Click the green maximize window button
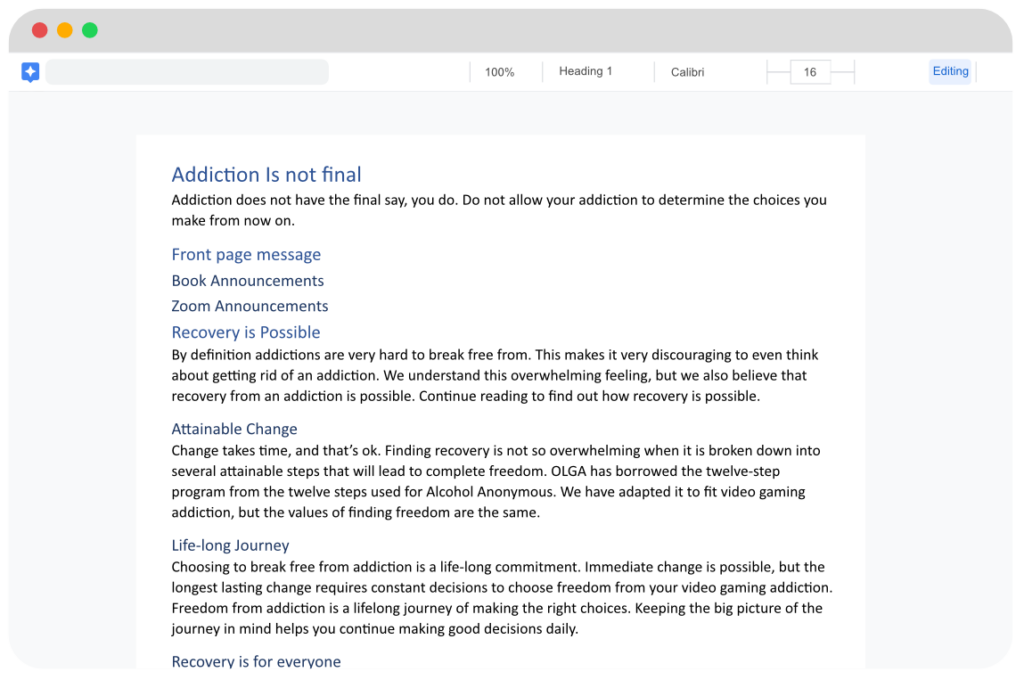1024x680 pixels. click(90, 30)
